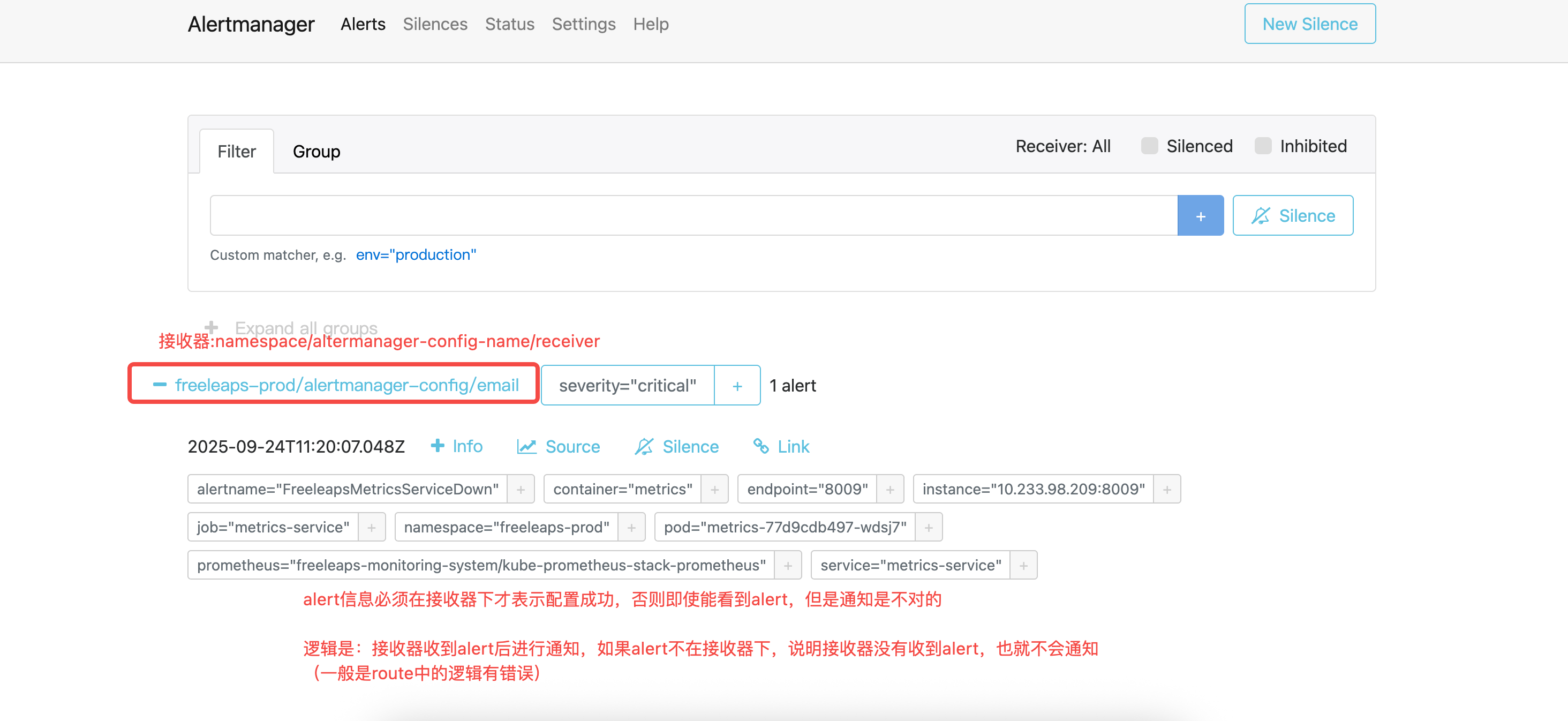1568x721 pixels.
Task: Toggle the Inhibited checkbox
Action: point(1263,146)
